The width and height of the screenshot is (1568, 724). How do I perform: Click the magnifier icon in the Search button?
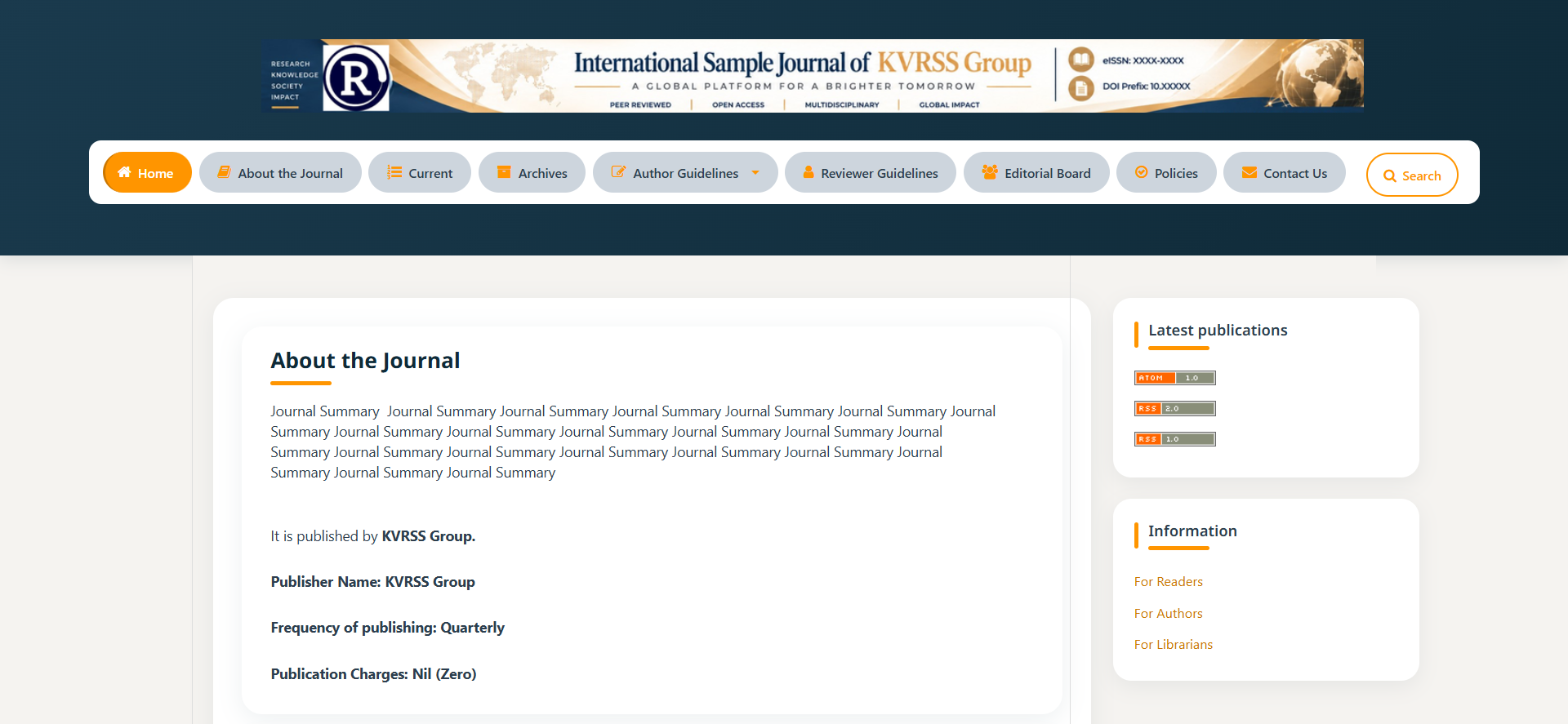tap(1389, 176)
